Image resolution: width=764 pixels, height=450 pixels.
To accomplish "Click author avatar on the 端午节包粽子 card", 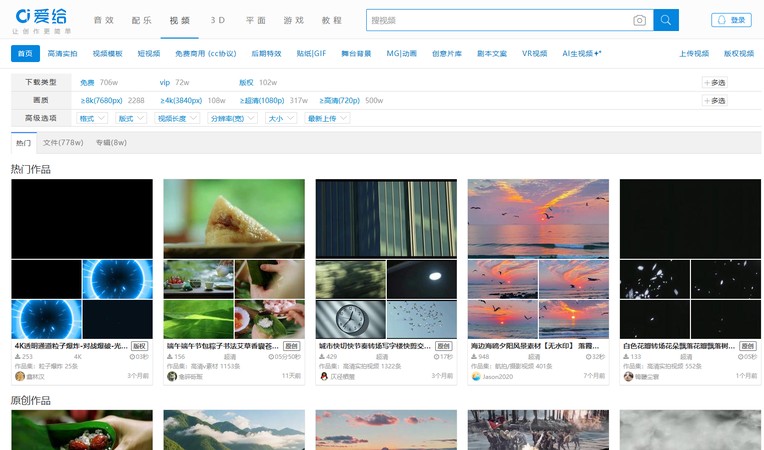I will click(x=172, y=376).
